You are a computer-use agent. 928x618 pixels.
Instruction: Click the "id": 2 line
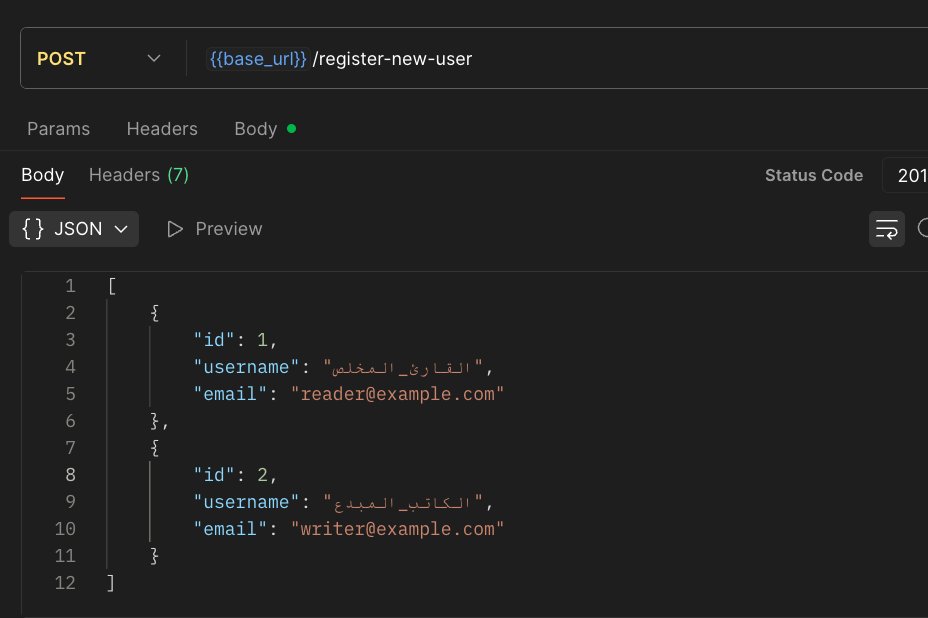[235, 475]
